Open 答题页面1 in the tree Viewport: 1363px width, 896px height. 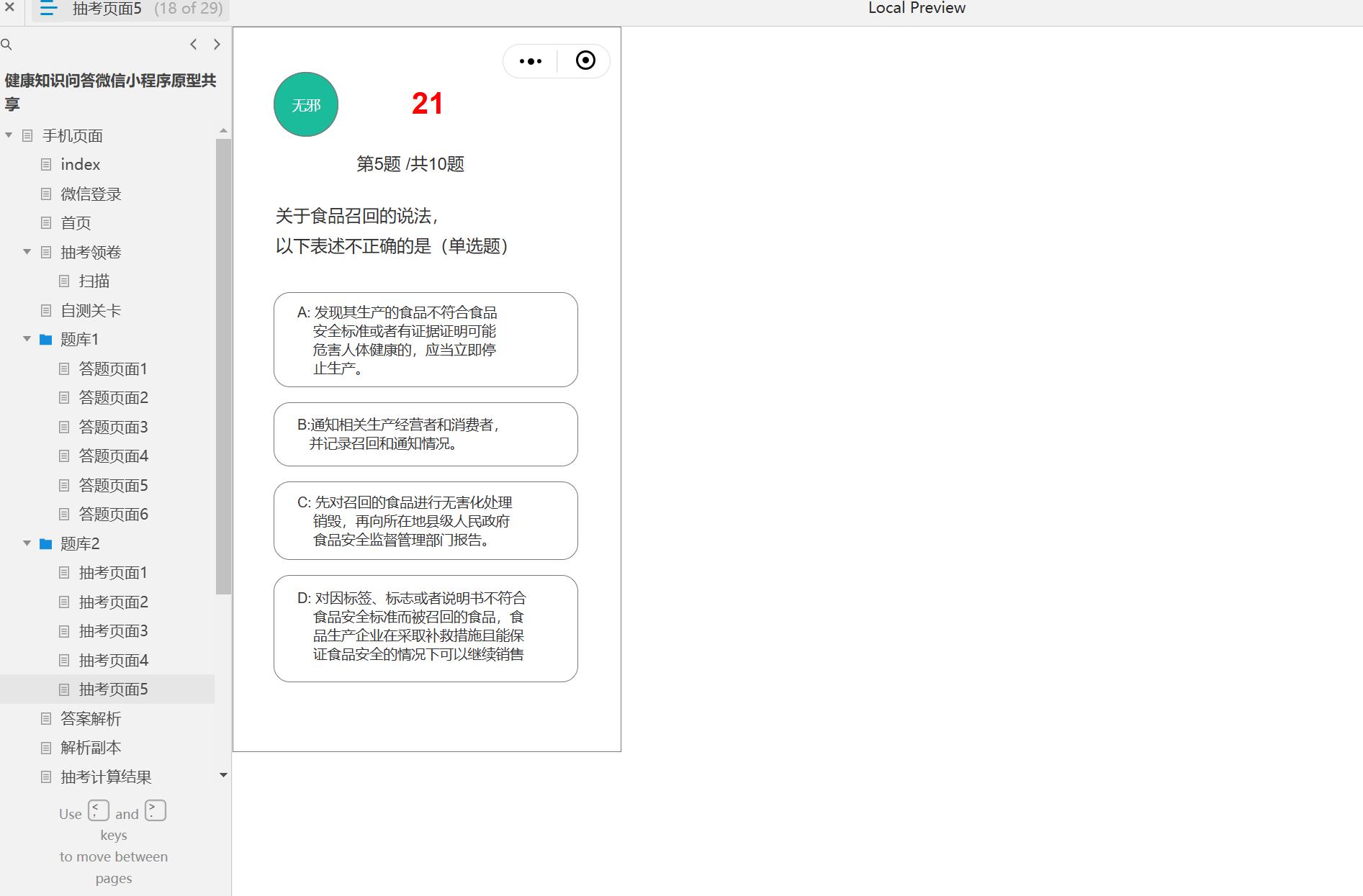point(113,368)
